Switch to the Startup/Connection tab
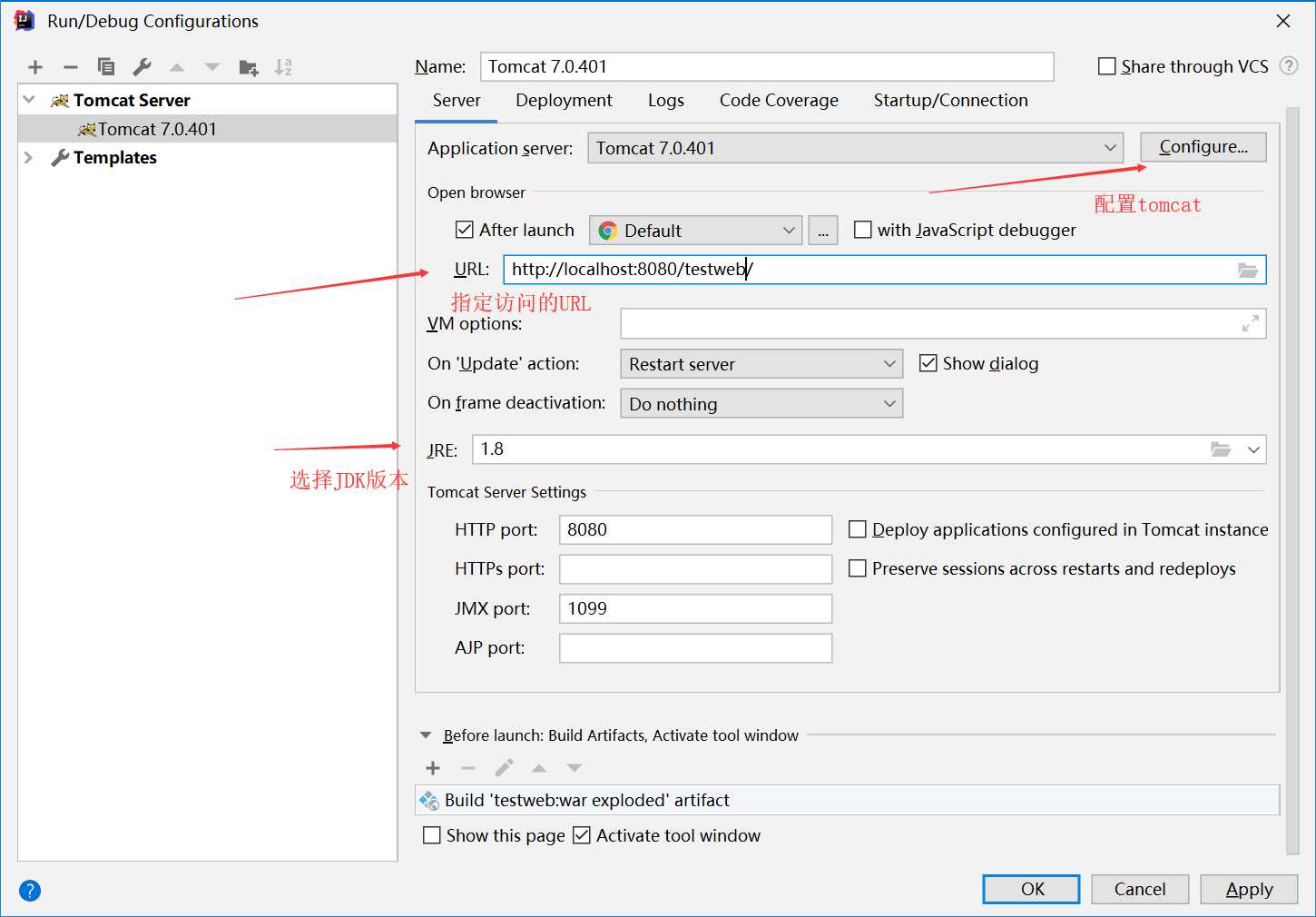 pyautogui.click(x=951, y=101)
